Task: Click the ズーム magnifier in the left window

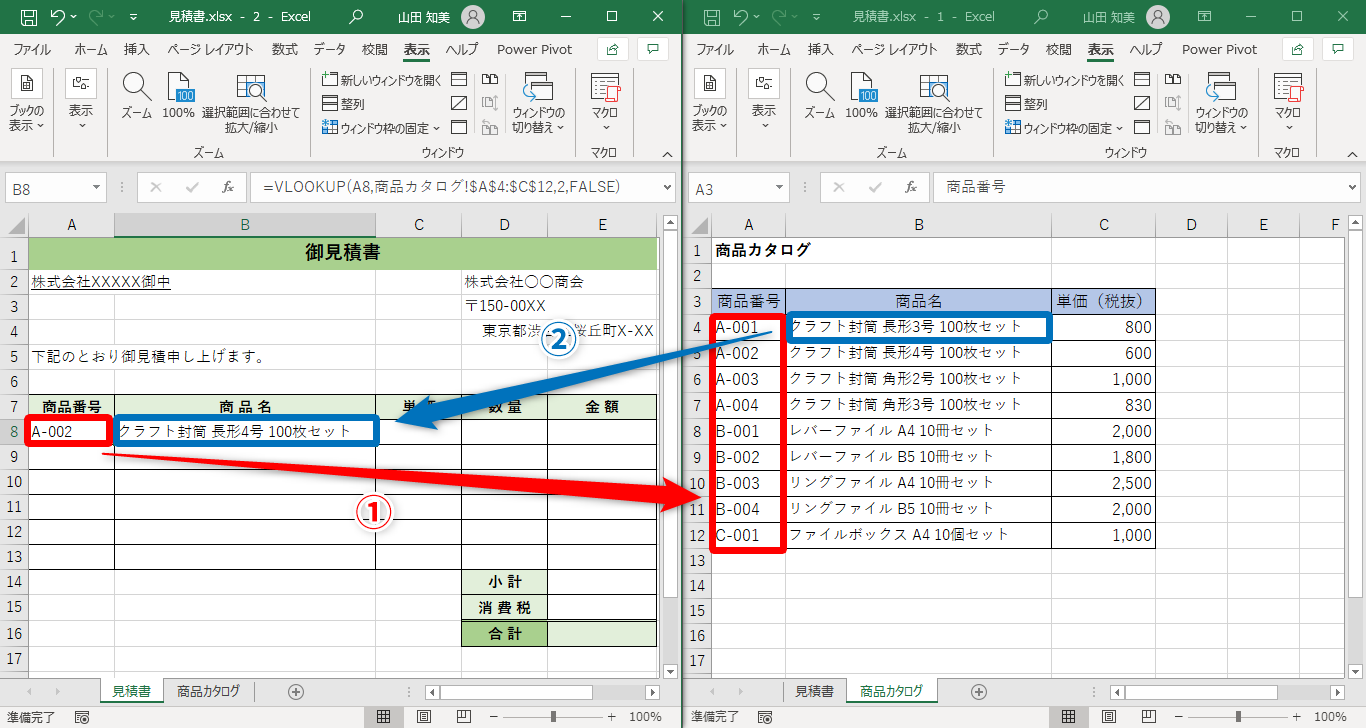Action: 136,97
